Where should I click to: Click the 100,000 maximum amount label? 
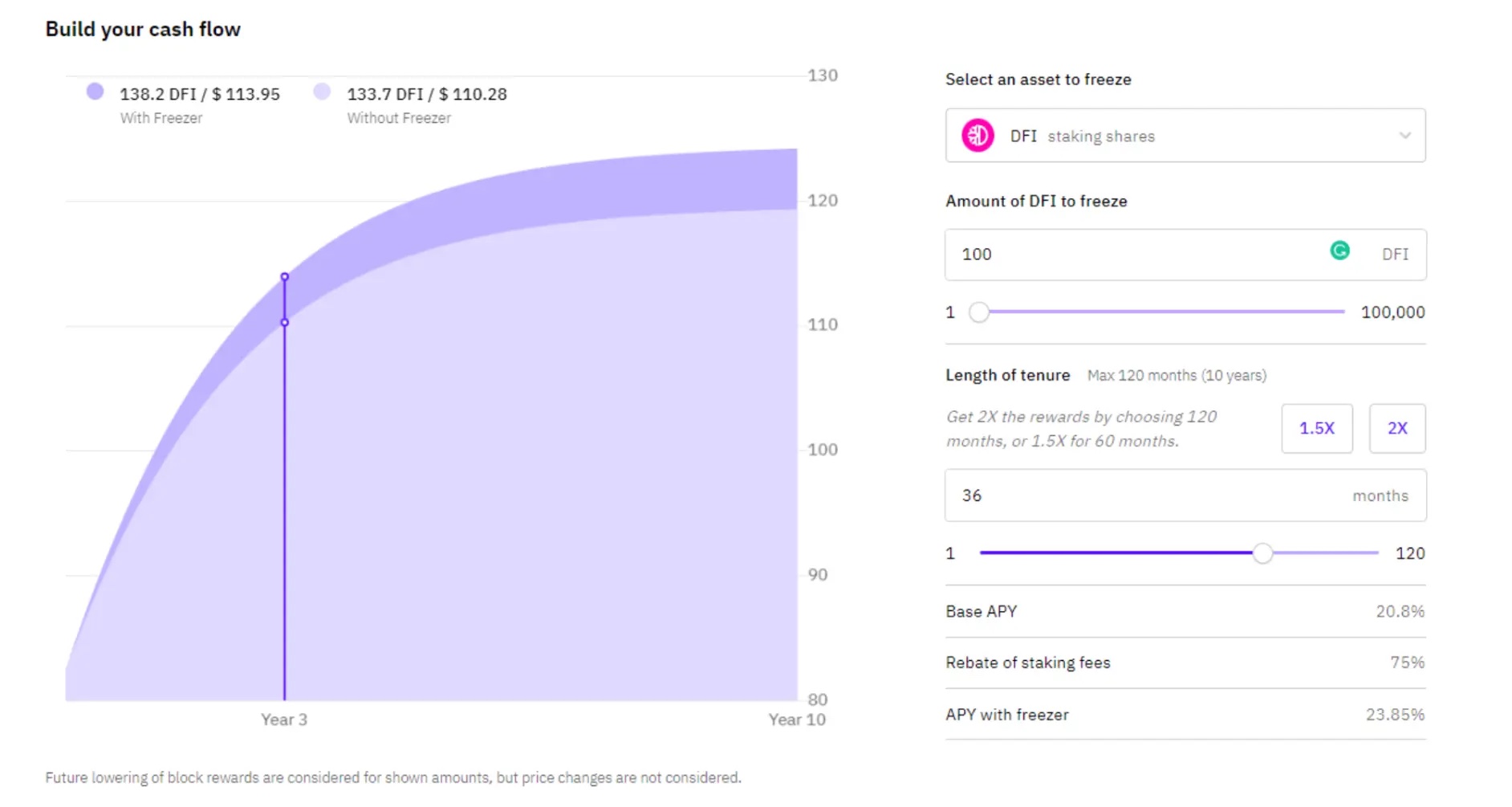1392,312
